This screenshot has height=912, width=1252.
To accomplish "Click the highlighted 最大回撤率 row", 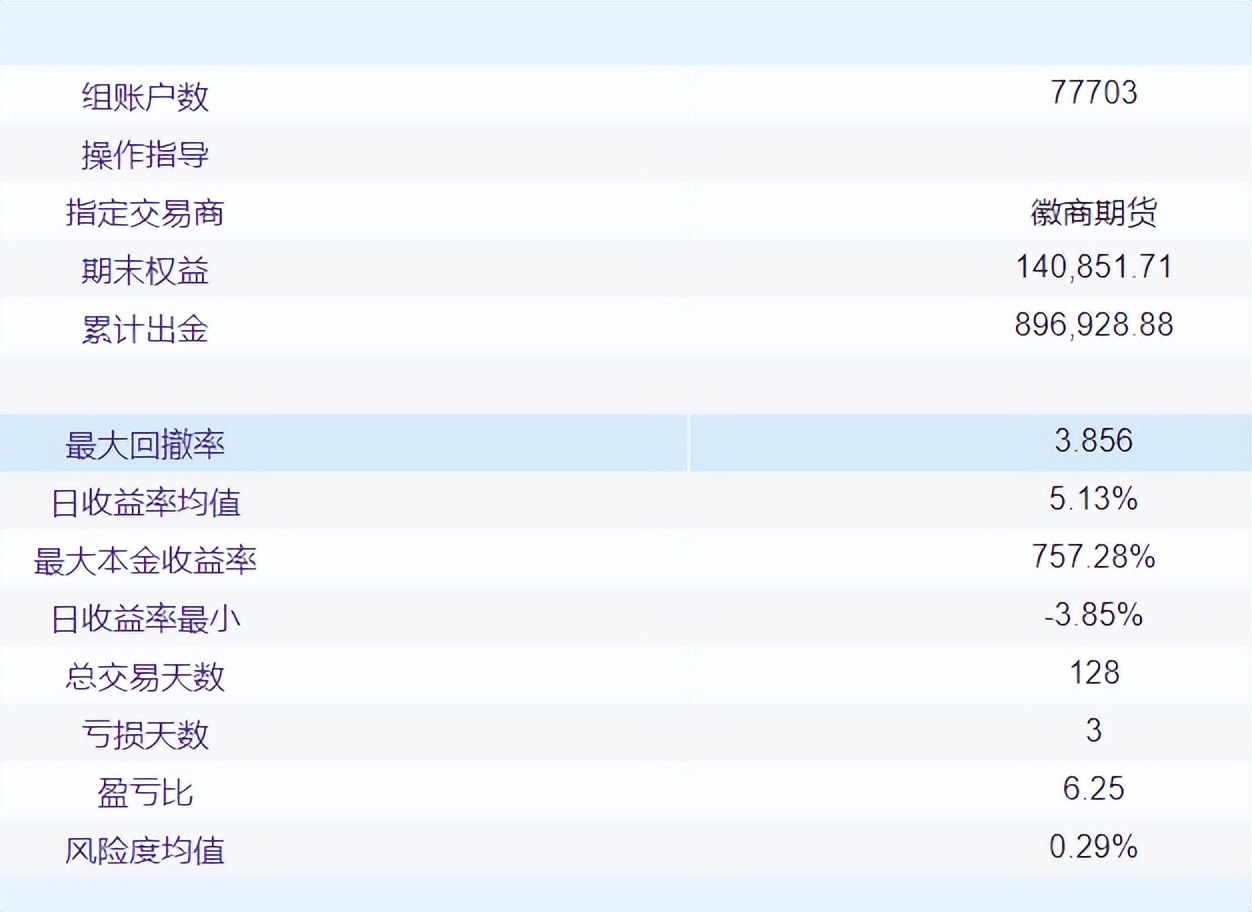I will pos(146,445).
